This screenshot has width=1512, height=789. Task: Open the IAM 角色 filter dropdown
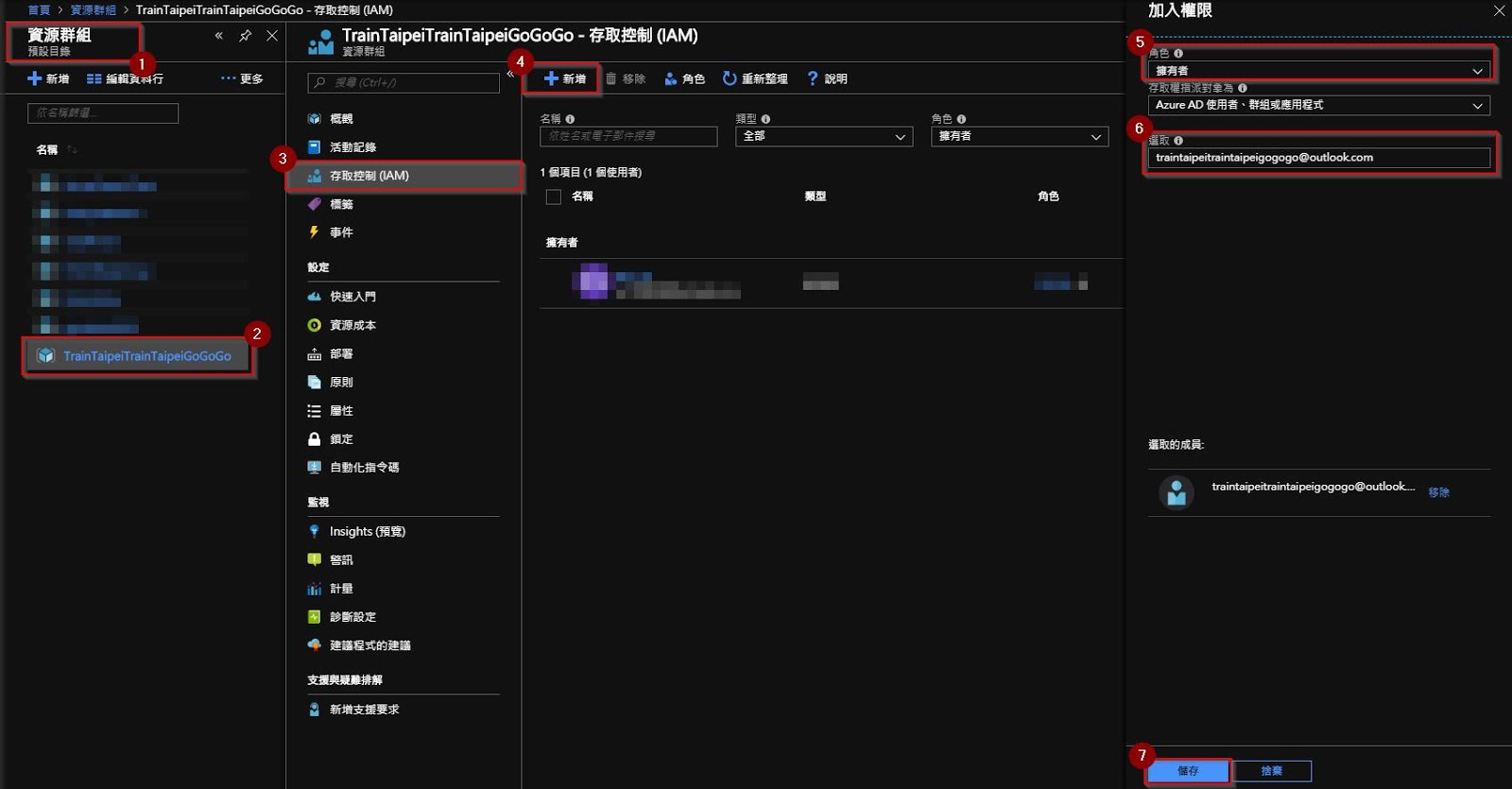(1020, 136)
